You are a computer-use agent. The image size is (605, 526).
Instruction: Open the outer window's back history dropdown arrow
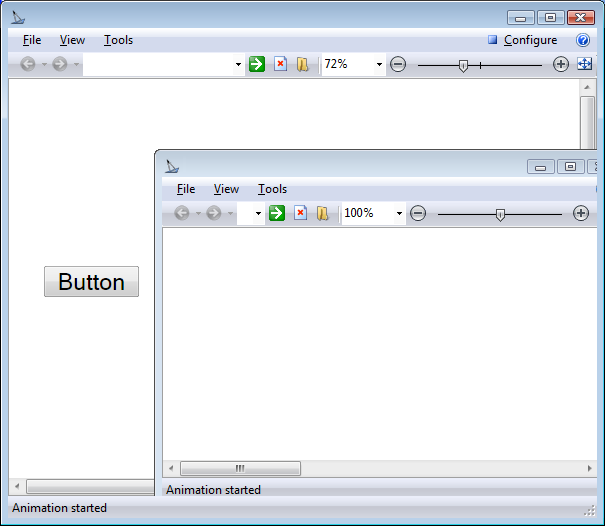[x=44, y=64]
